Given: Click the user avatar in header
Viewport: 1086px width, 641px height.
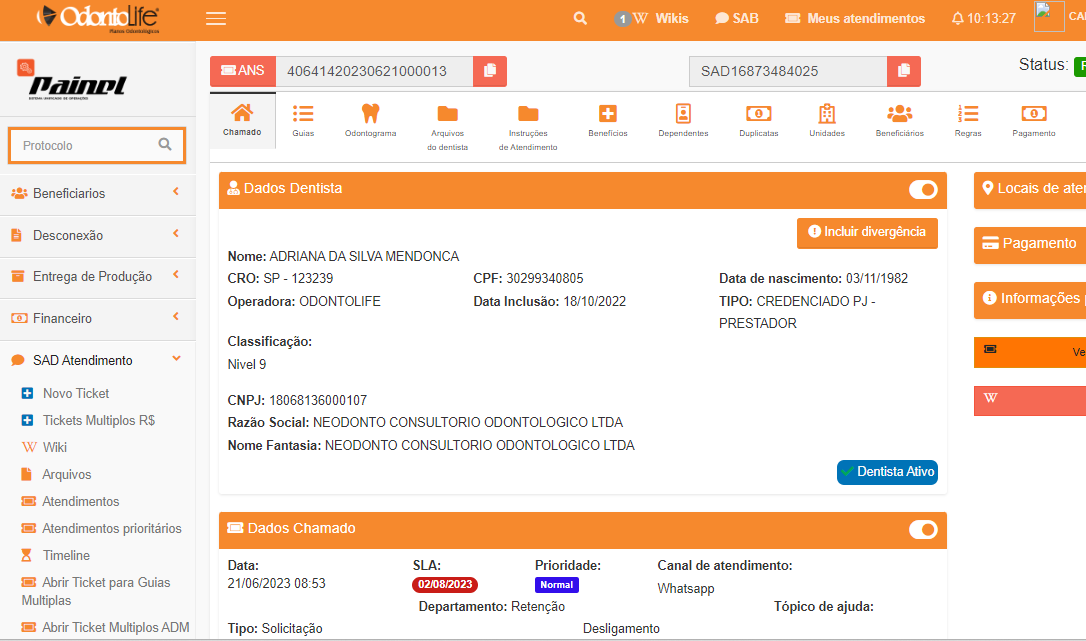Looking at the screenshot, I should coord(1049,17).
